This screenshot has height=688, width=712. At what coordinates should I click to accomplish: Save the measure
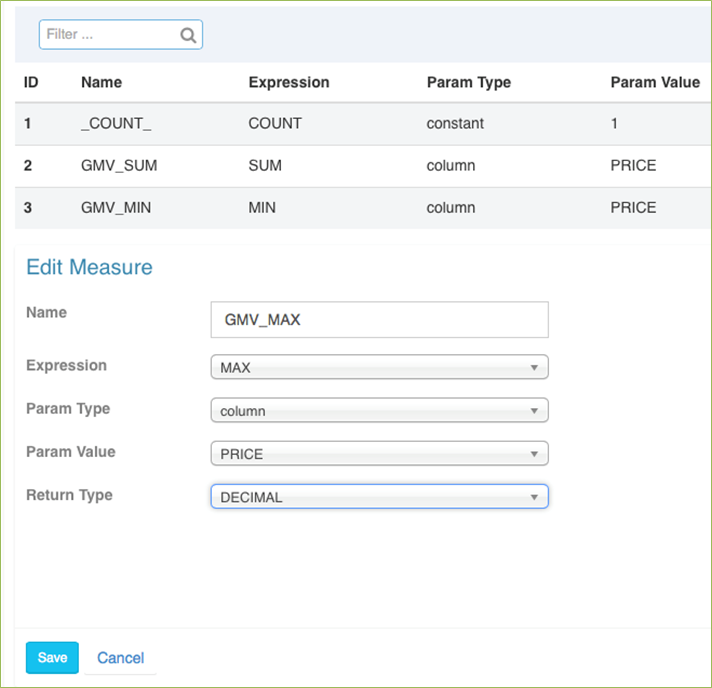(52, 658)
